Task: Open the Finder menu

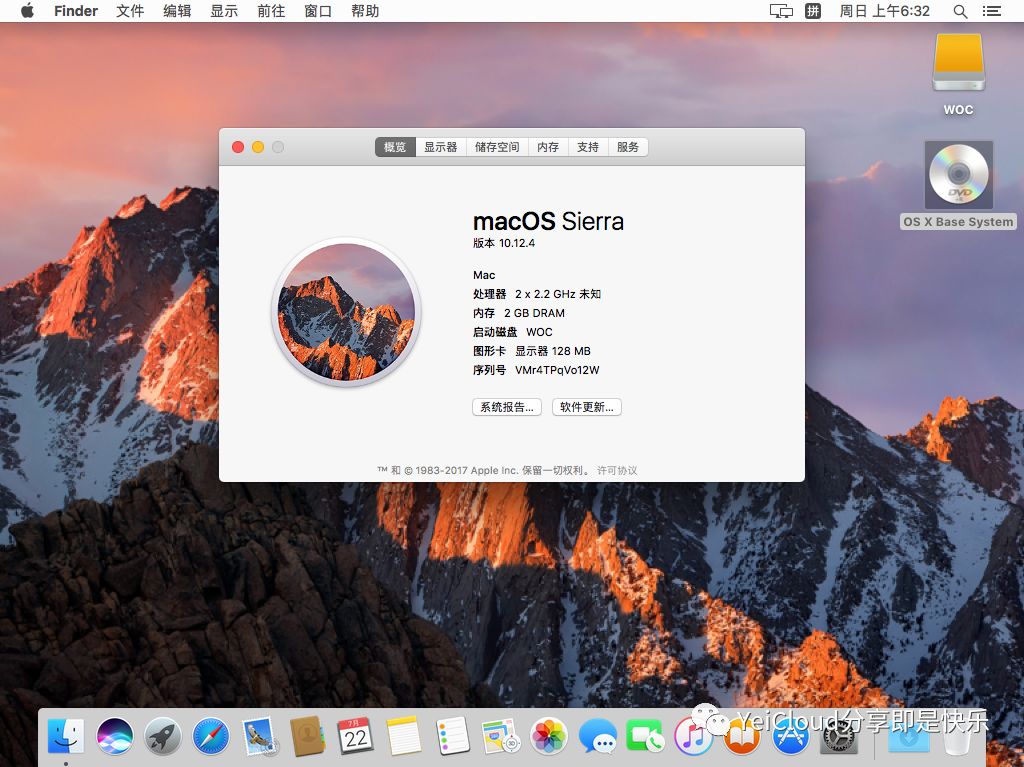Action: click(76, 11)
